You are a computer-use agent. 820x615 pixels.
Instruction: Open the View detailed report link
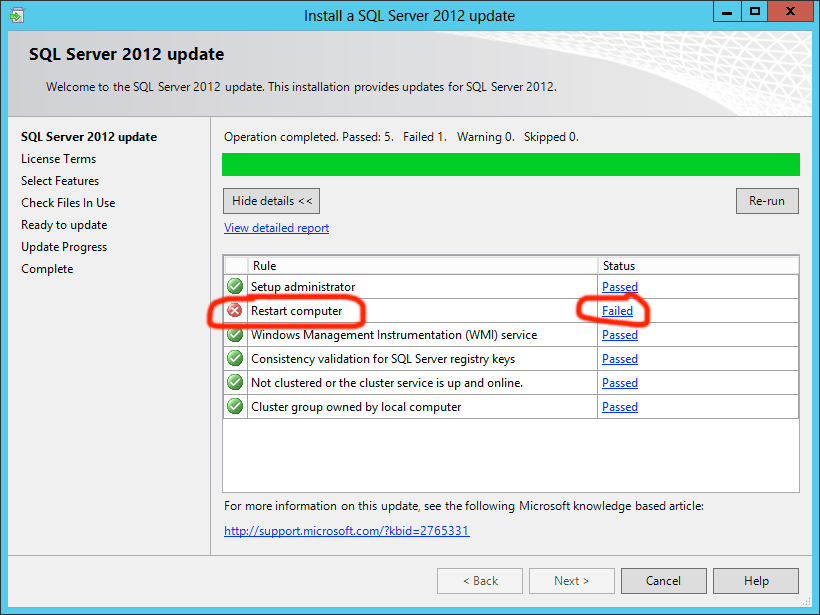click(x=276, y=228)
